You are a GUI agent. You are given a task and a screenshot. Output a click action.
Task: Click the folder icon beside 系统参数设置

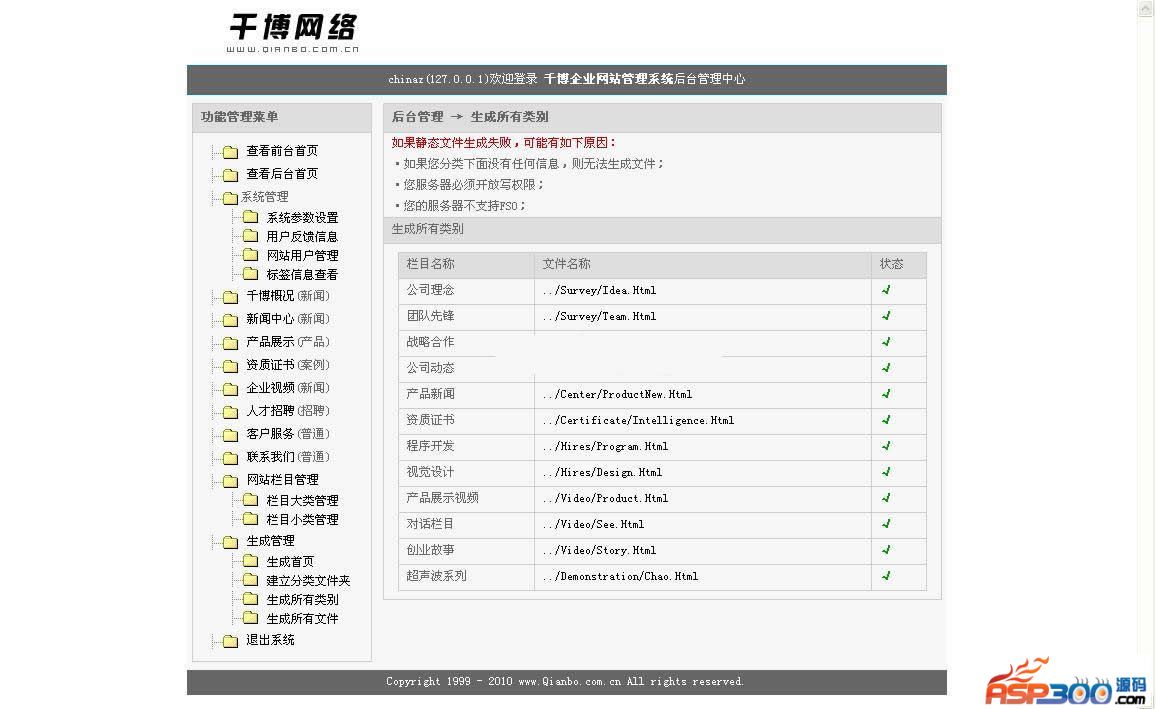pos(251,217)
